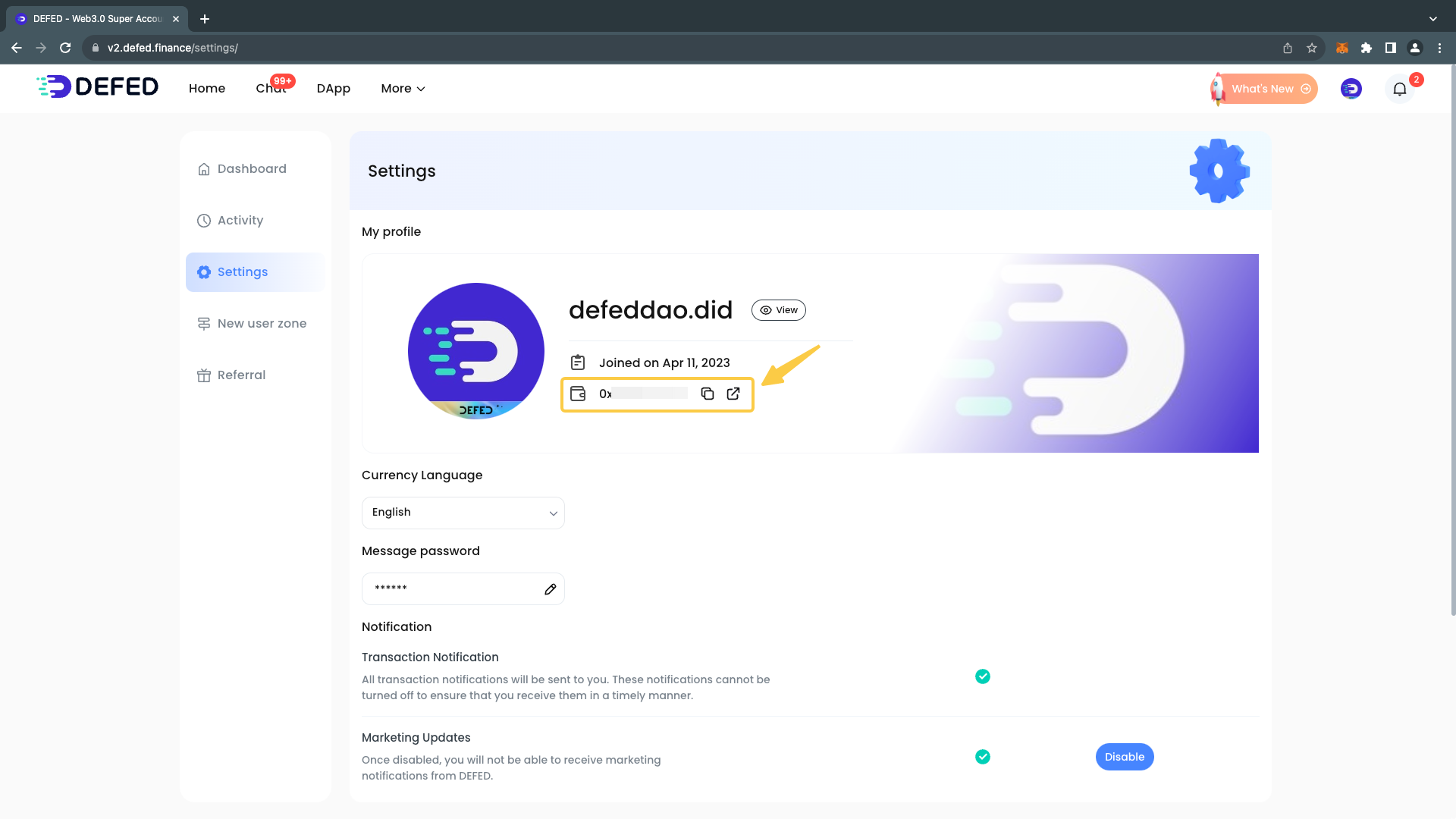Click the DEFED logo in header
The width and height of the screenshot is (1456, 819).
point(98,87)
